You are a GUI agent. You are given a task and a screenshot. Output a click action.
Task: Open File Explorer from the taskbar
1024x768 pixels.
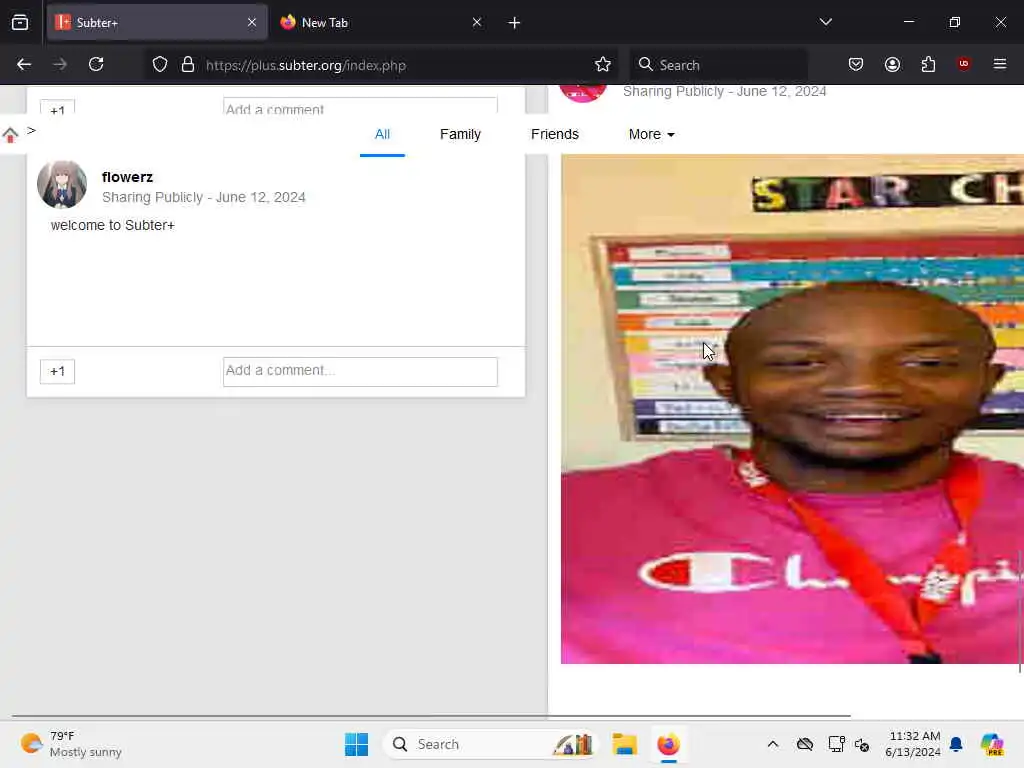[624, 744]
